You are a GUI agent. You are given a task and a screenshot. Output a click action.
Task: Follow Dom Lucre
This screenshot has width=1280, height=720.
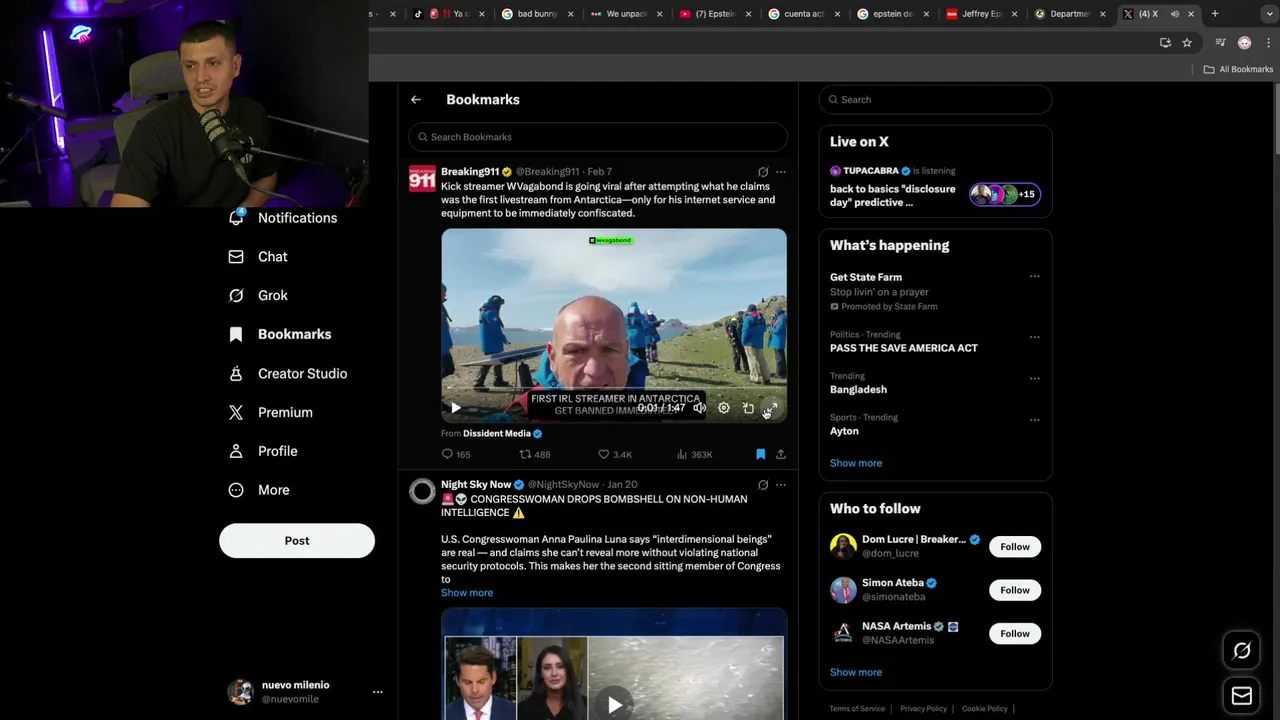pyautogui.click(x=1015, y=547)
